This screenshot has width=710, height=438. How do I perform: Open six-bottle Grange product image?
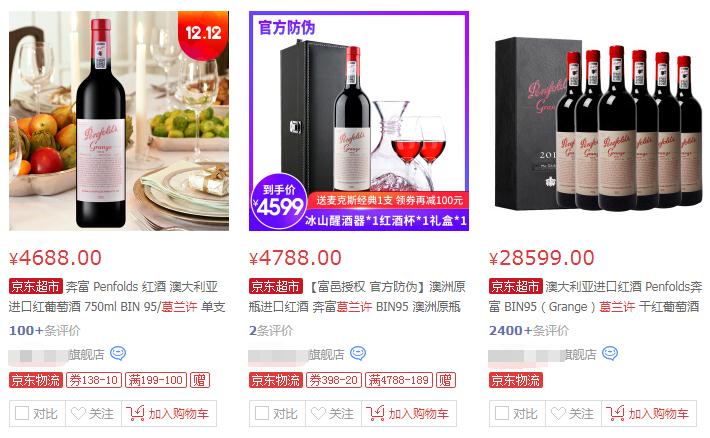point(599,121)
